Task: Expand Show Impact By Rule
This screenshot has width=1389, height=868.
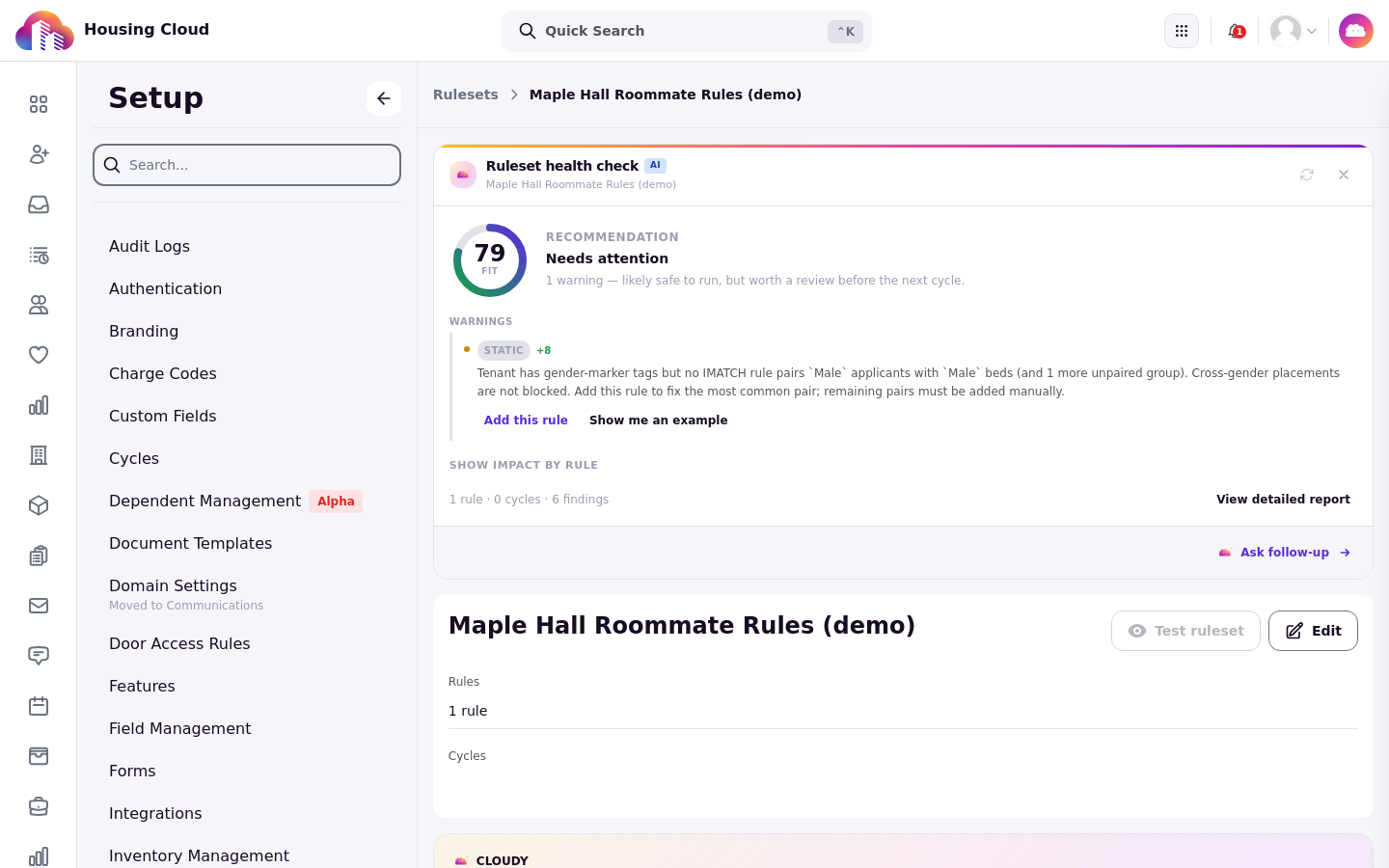Action: pos(524,465)
